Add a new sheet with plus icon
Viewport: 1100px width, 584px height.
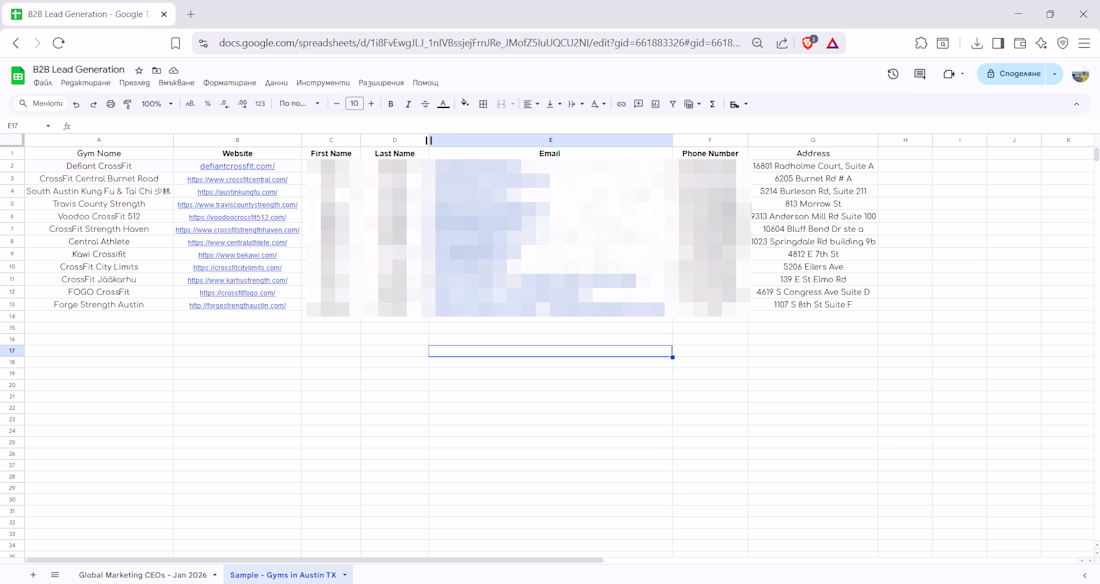pos(33,575)
